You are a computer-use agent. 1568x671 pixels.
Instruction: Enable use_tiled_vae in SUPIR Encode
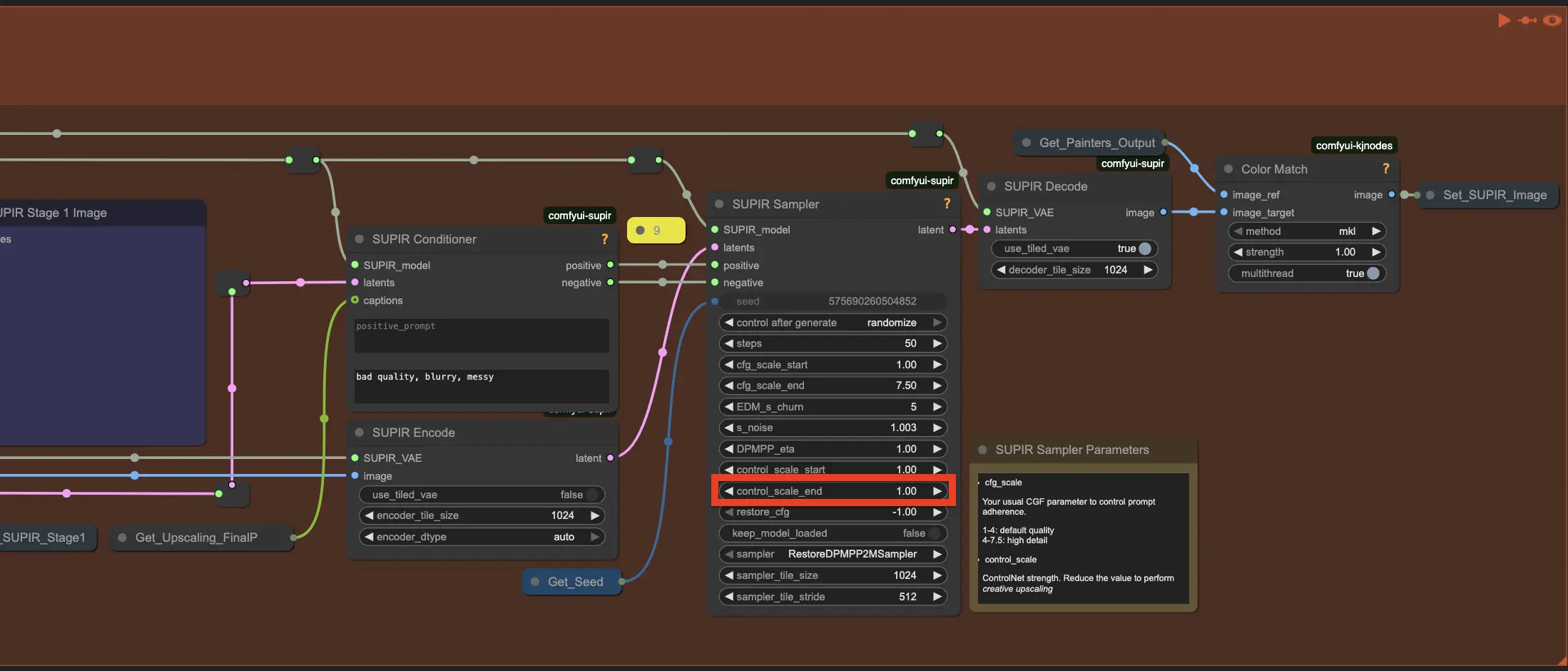pyautogui.click(x=591, y=495)
